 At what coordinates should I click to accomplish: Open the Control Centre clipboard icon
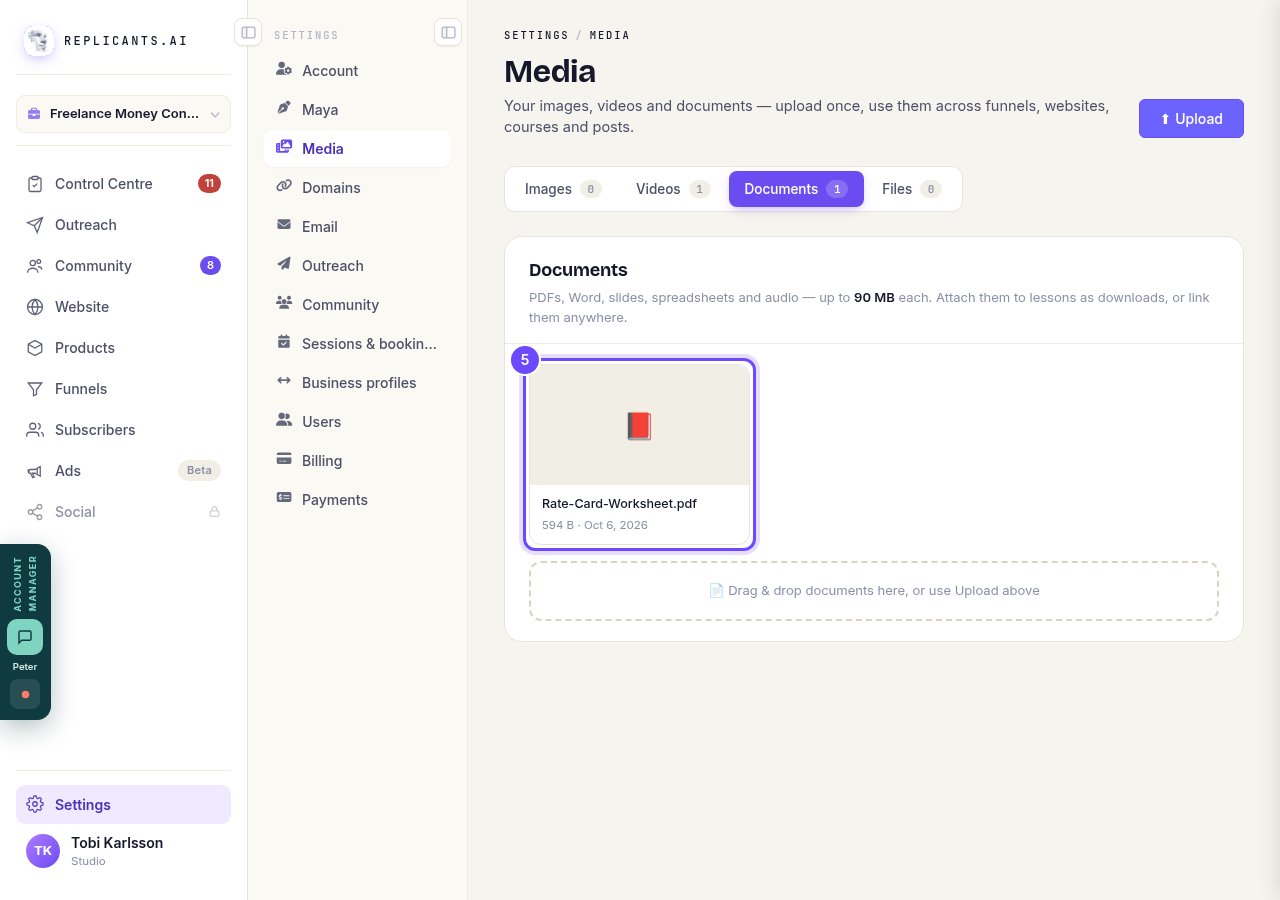(35, 184)
